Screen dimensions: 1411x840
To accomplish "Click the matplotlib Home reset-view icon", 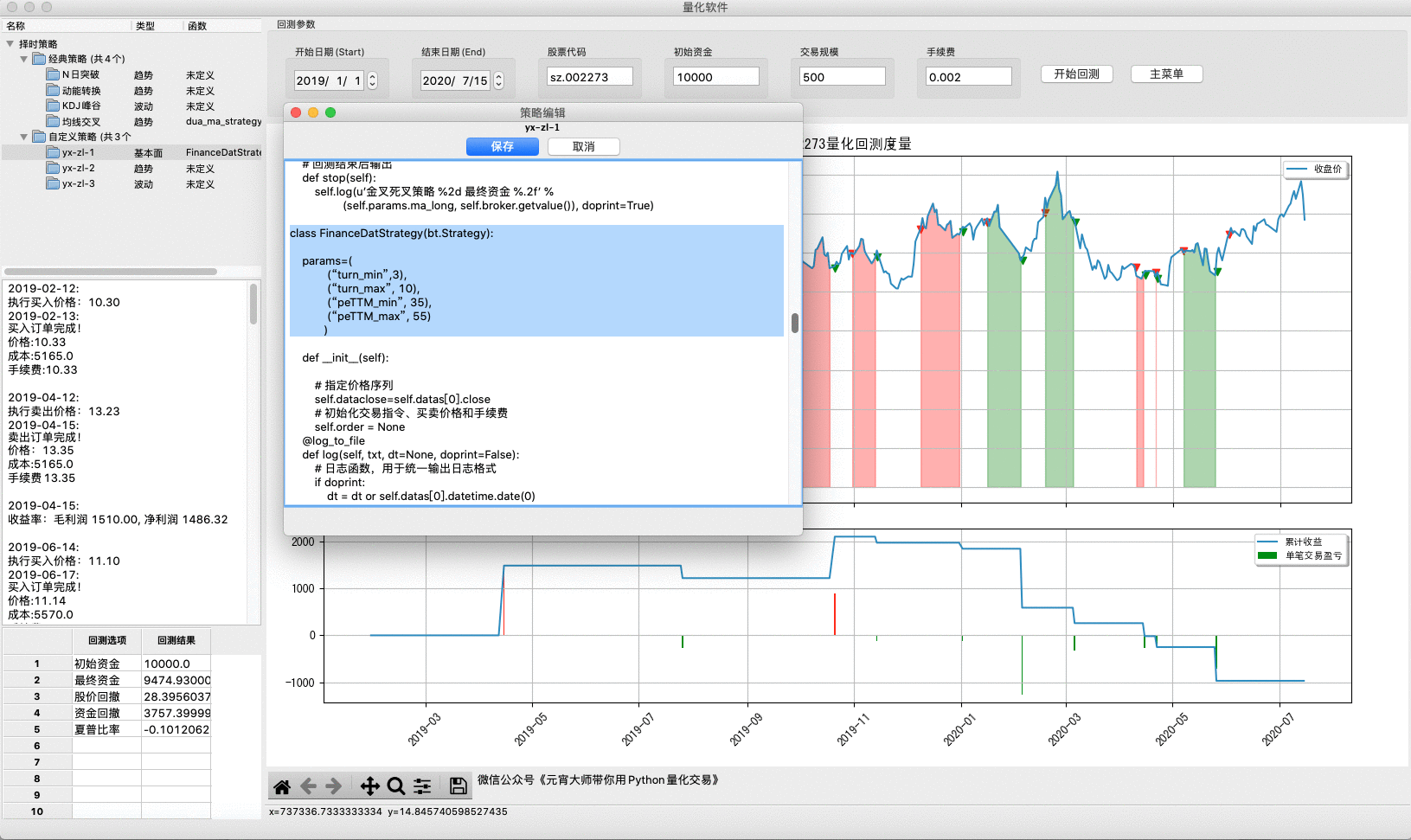I will click(x=282, y=786).
